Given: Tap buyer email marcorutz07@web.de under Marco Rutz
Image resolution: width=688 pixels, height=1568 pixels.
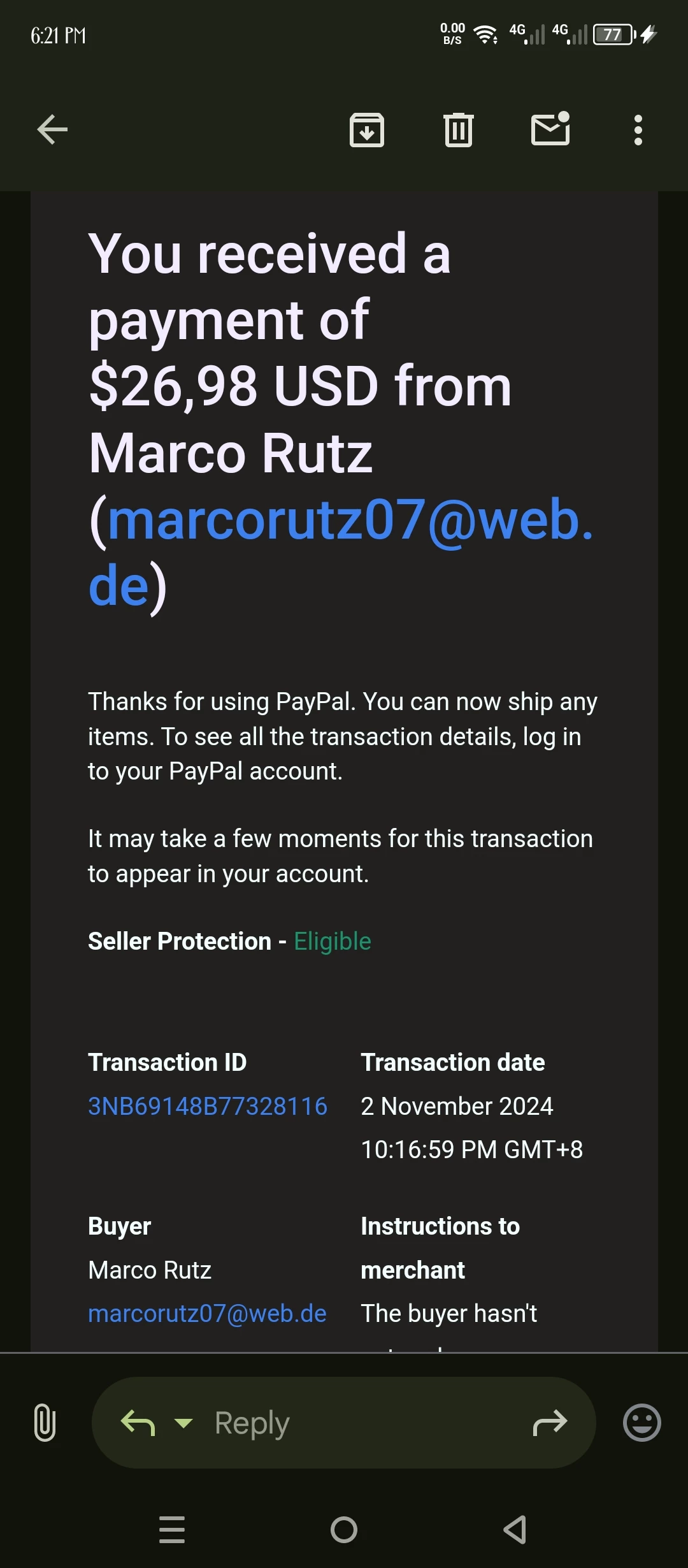Looking at the screenshot, I should (x=207, y=1314).
